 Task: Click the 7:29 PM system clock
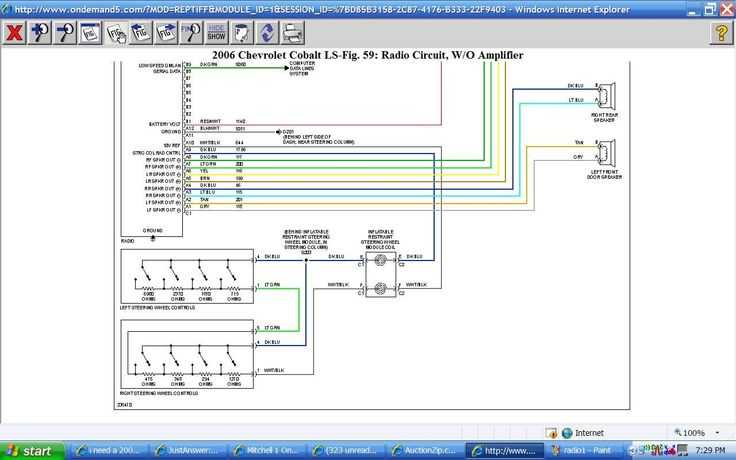point(710,451)
